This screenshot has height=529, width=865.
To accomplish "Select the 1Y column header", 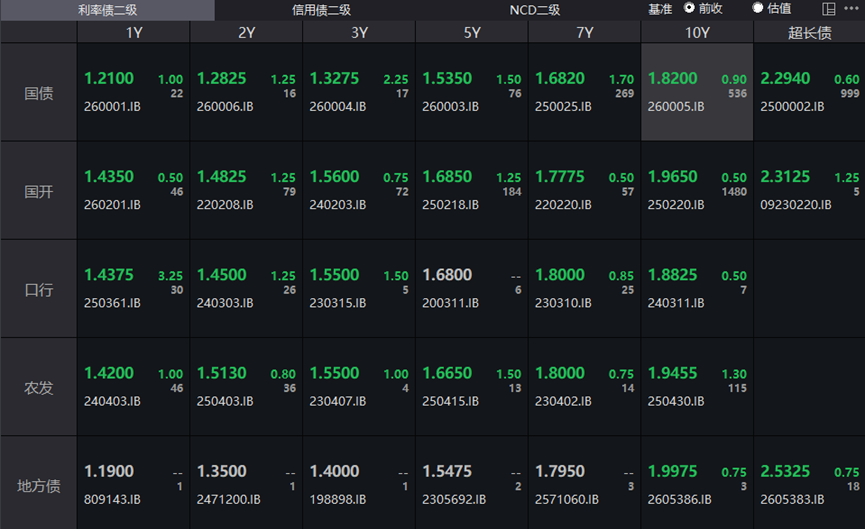I will [133, 32].
